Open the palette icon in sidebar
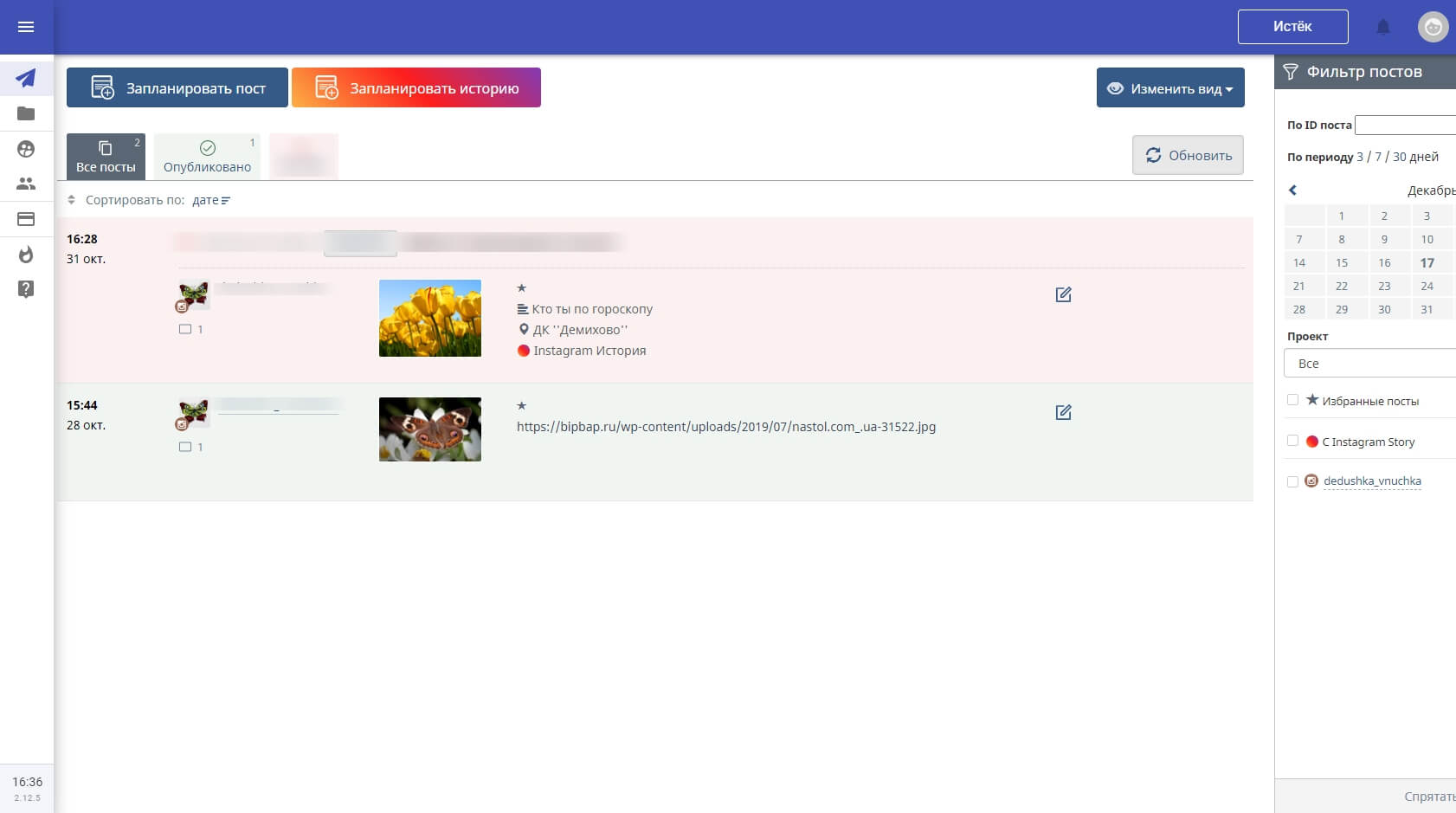This screenshot has width=1456, height=813. click(26, 149)
